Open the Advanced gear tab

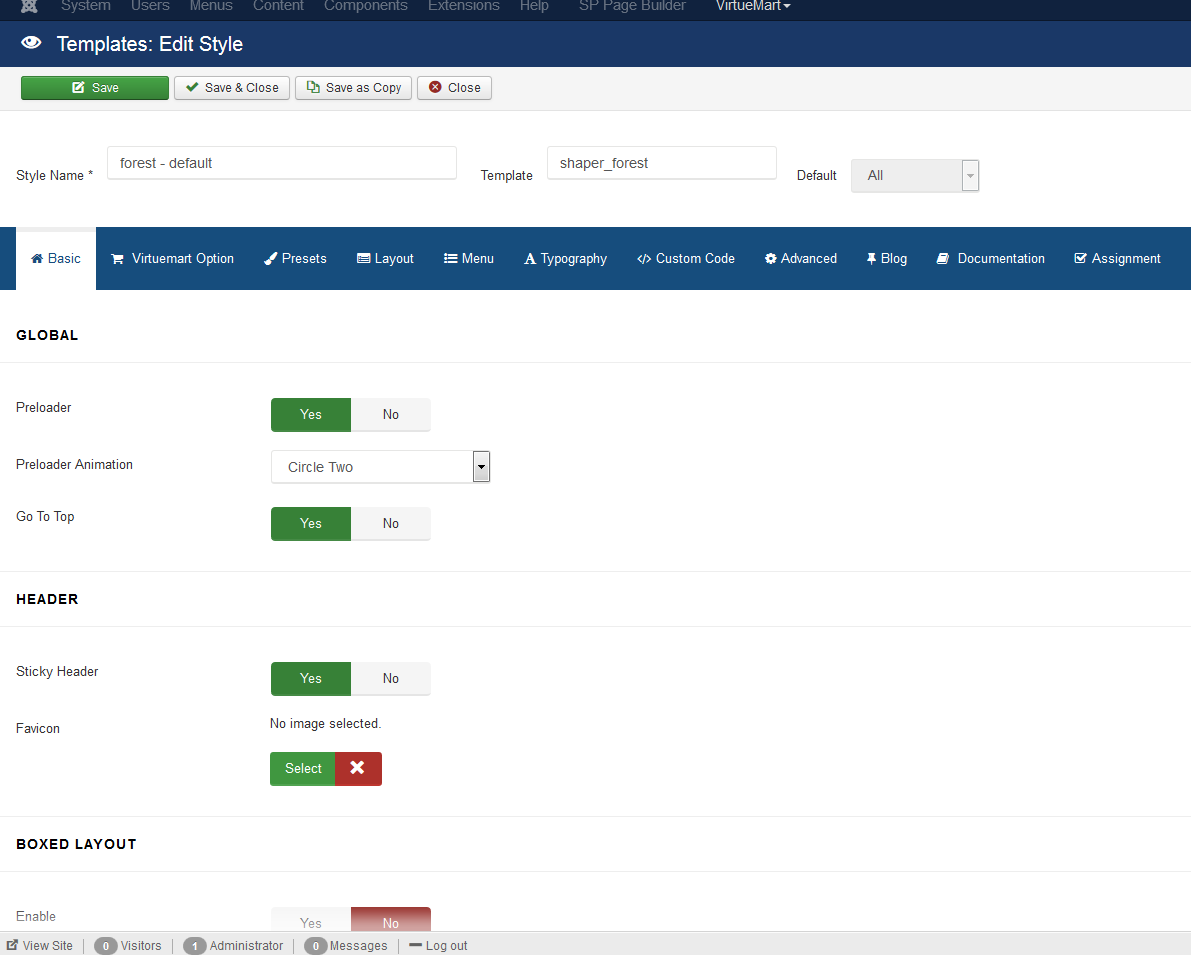800,258
